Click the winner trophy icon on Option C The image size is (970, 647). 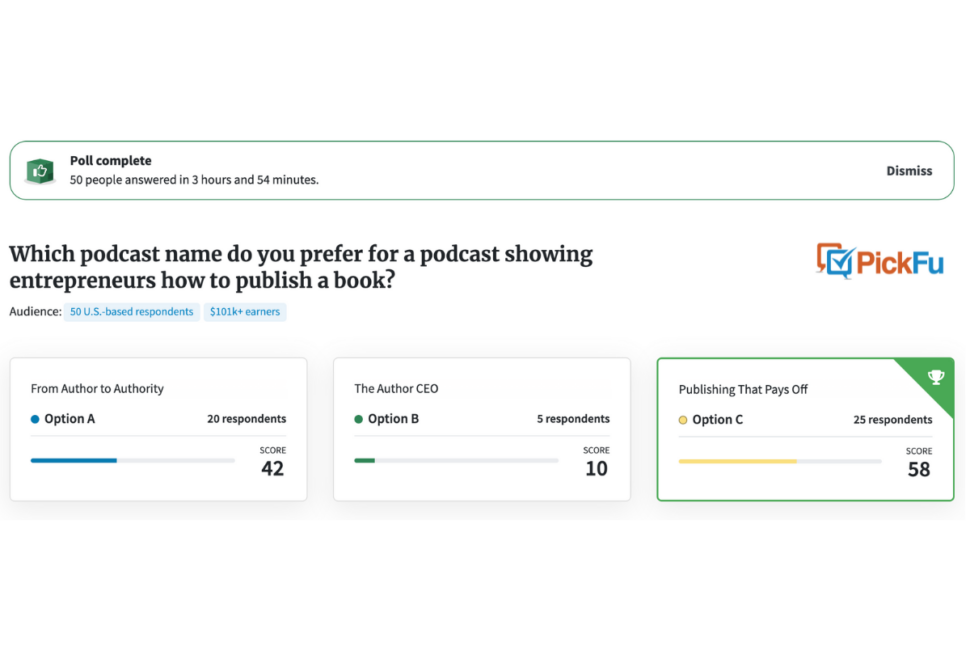coord(935,377)
